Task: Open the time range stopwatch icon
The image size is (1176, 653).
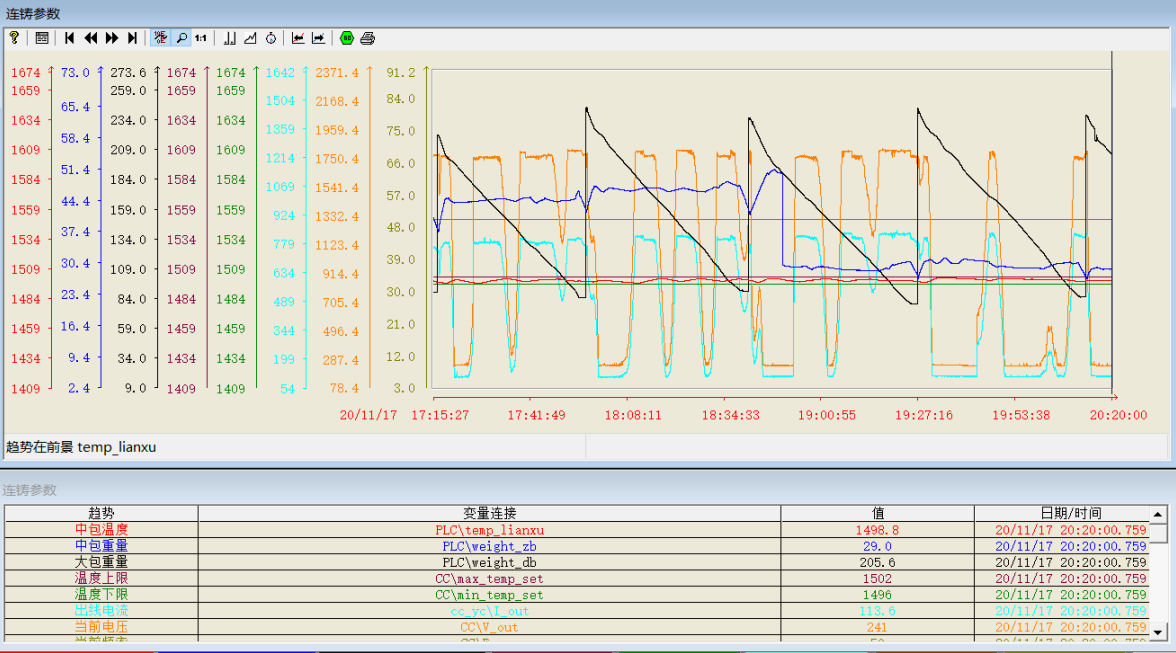Action: (271, 37)
